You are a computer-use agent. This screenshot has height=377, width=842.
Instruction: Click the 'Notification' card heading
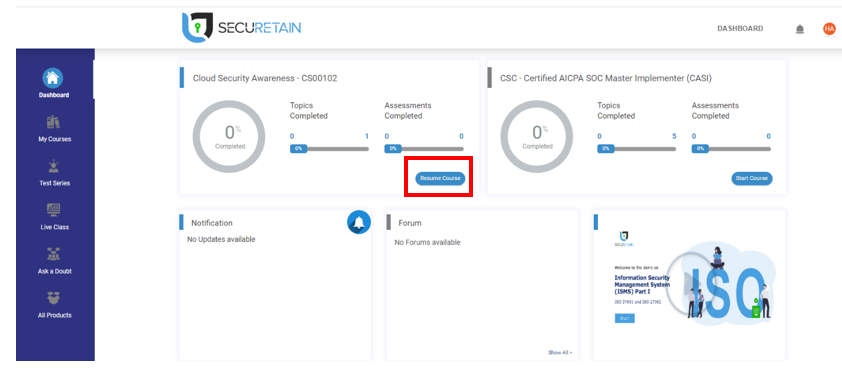[212, 223]
